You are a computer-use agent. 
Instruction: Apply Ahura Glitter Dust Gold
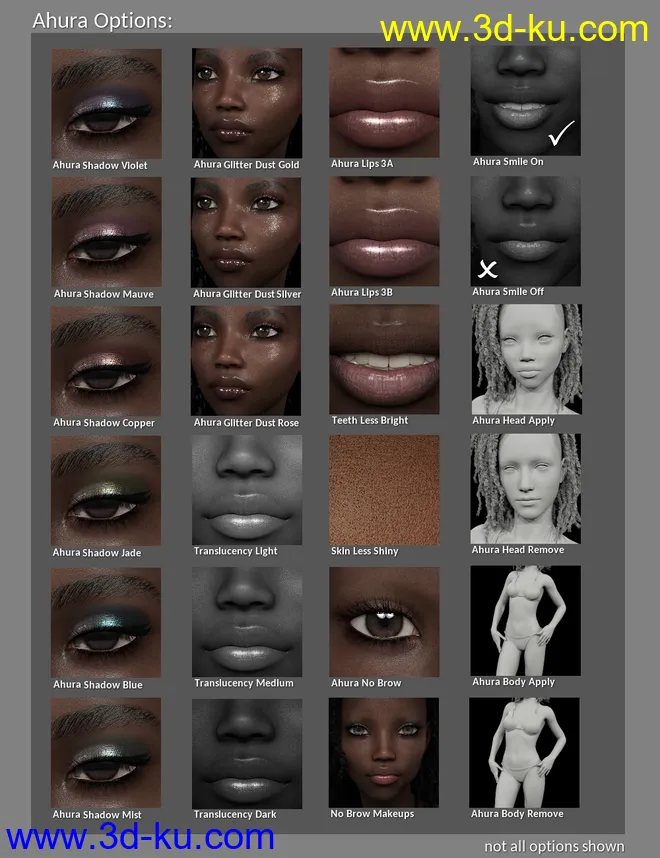(x=246, y=104)
